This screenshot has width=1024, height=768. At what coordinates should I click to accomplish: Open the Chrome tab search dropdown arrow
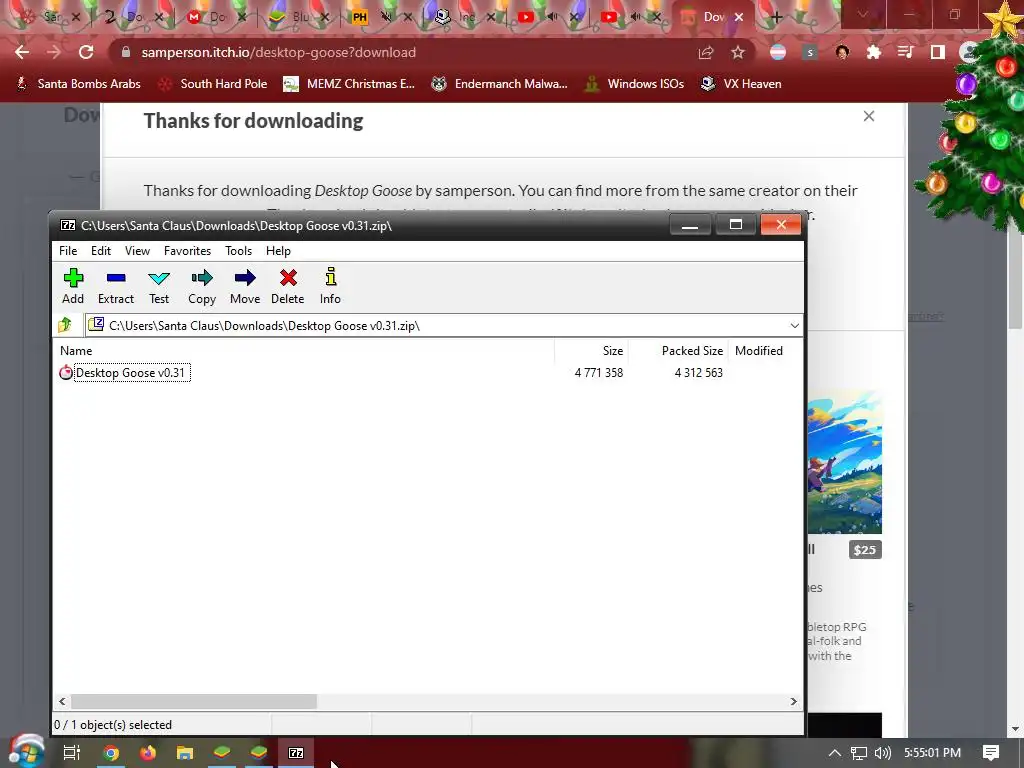click(x=863, y=14)
